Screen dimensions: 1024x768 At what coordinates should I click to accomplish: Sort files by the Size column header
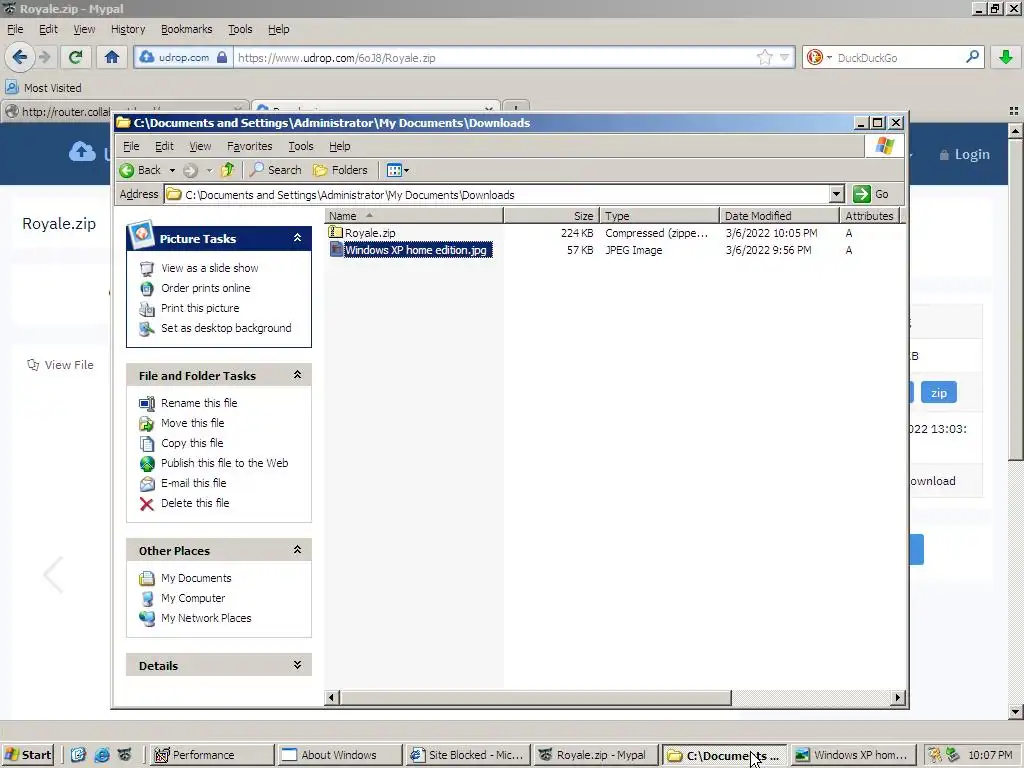551,216
